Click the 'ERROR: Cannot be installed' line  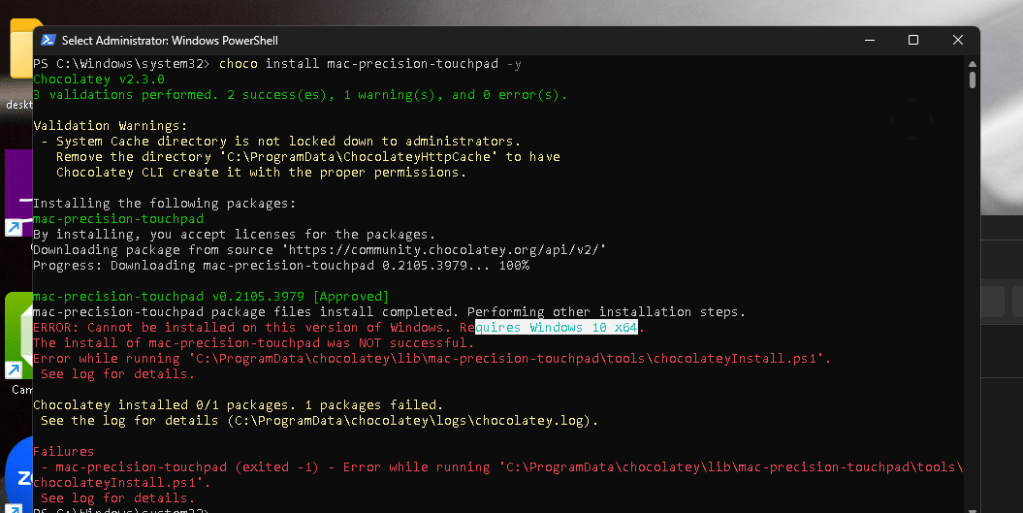click(339, 328)
